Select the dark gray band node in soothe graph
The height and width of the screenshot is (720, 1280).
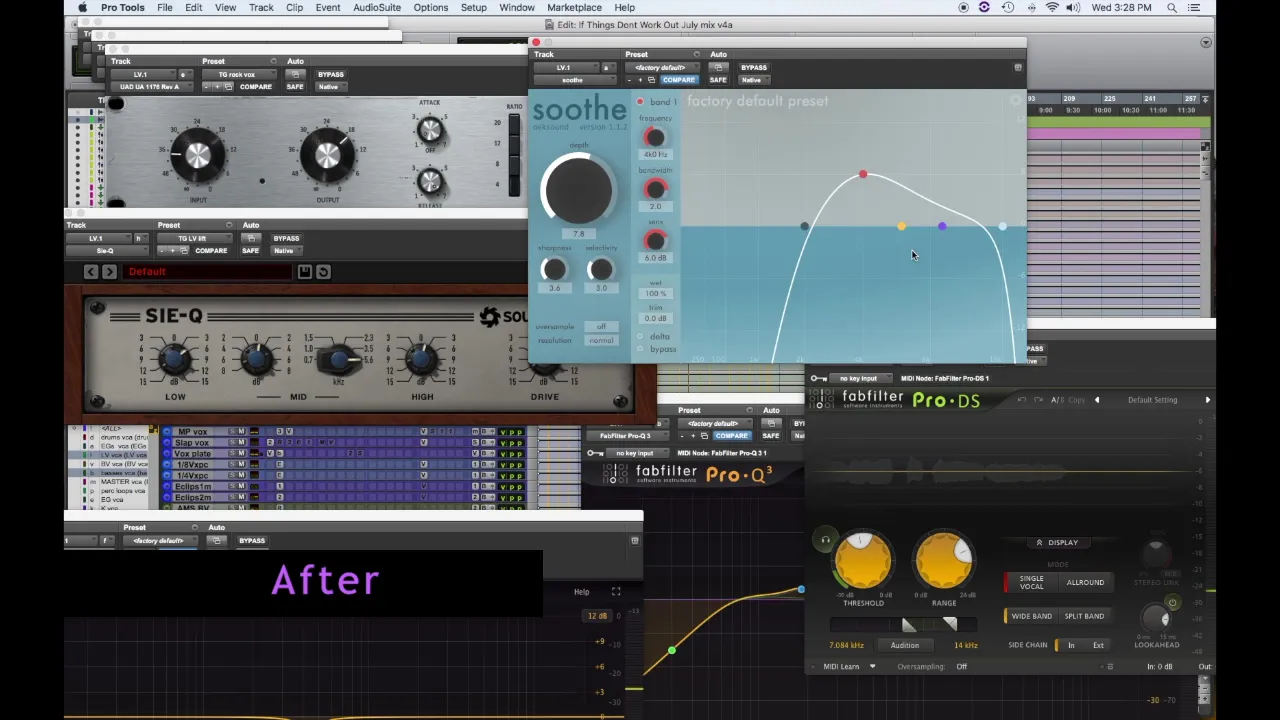click(804, 227)
